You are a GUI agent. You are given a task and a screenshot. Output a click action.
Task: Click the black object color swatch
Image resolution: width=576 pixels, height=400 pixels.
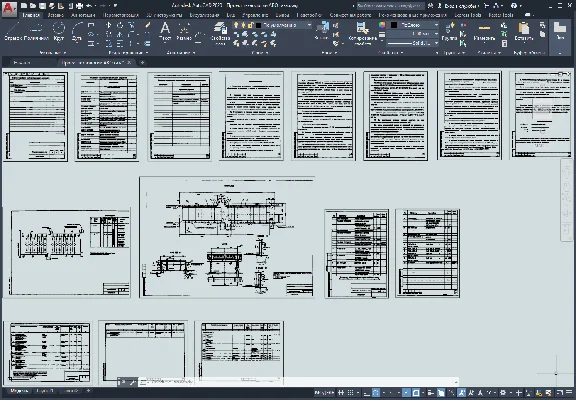click(x=394, y=25)
